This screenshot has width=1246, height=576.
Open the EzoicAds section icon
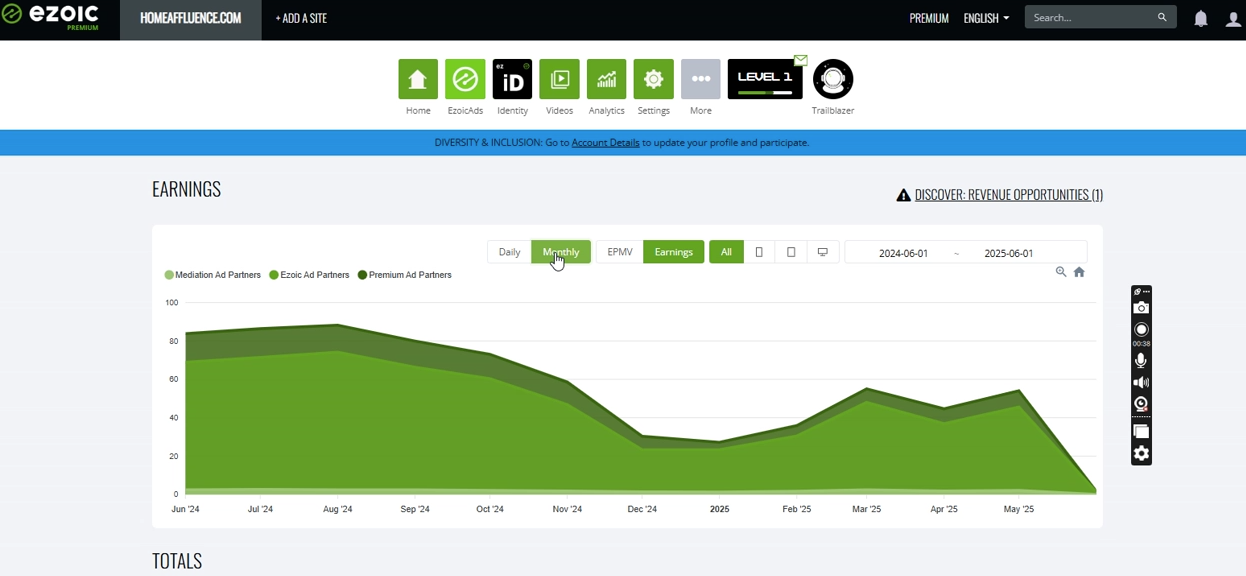[465, 79]
